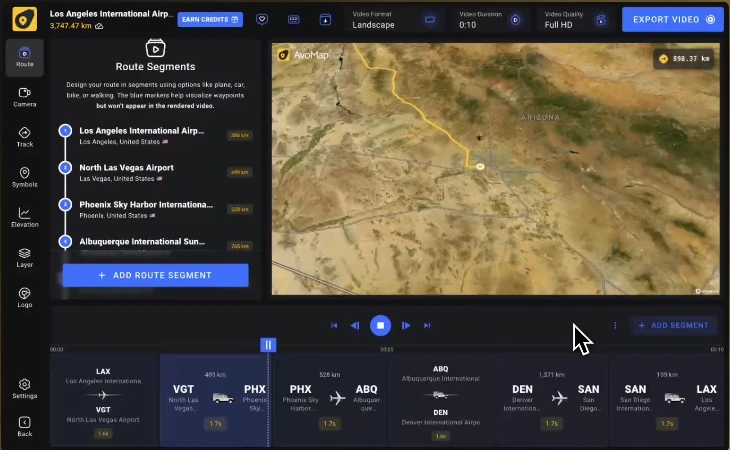Select the Route tab in sidebar

pyautogui.click(x=24, y=57)
